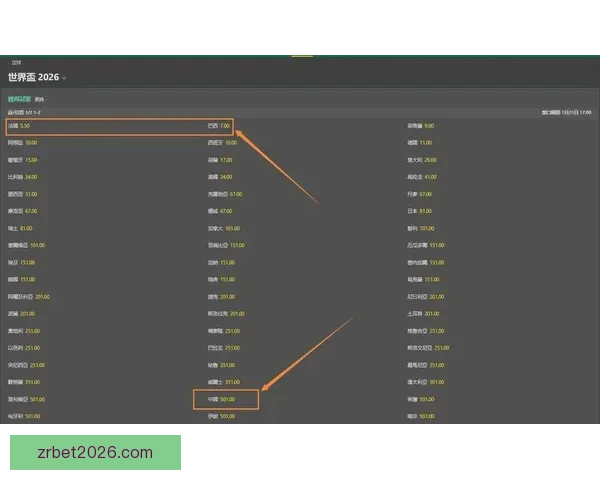The height and width of the screenshot is (480, 600).
Task: Click the market header row showing 1/2 1-2
Action: pos(300,113)
